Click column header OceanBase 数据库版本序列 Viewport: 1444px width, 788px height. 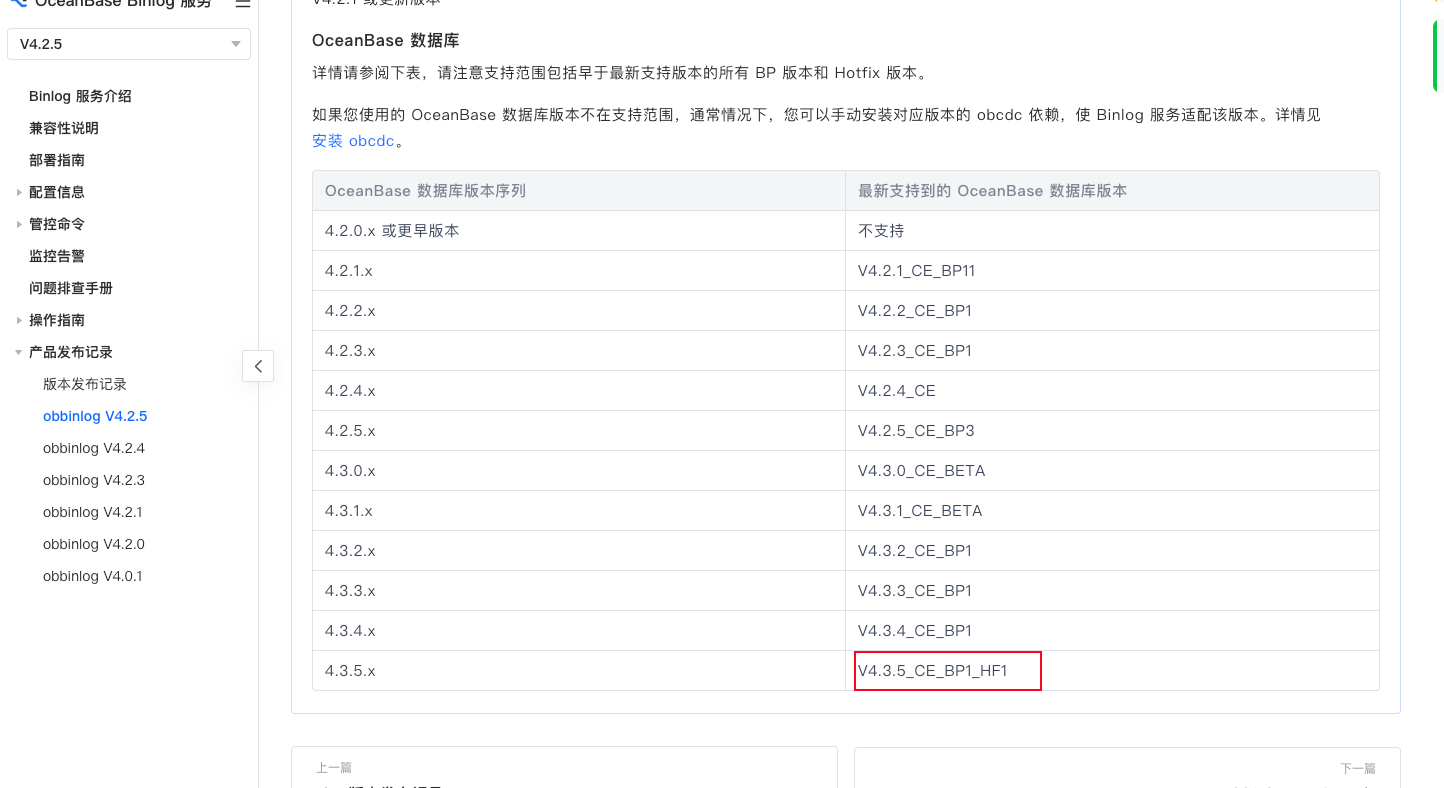pos(579,190)
